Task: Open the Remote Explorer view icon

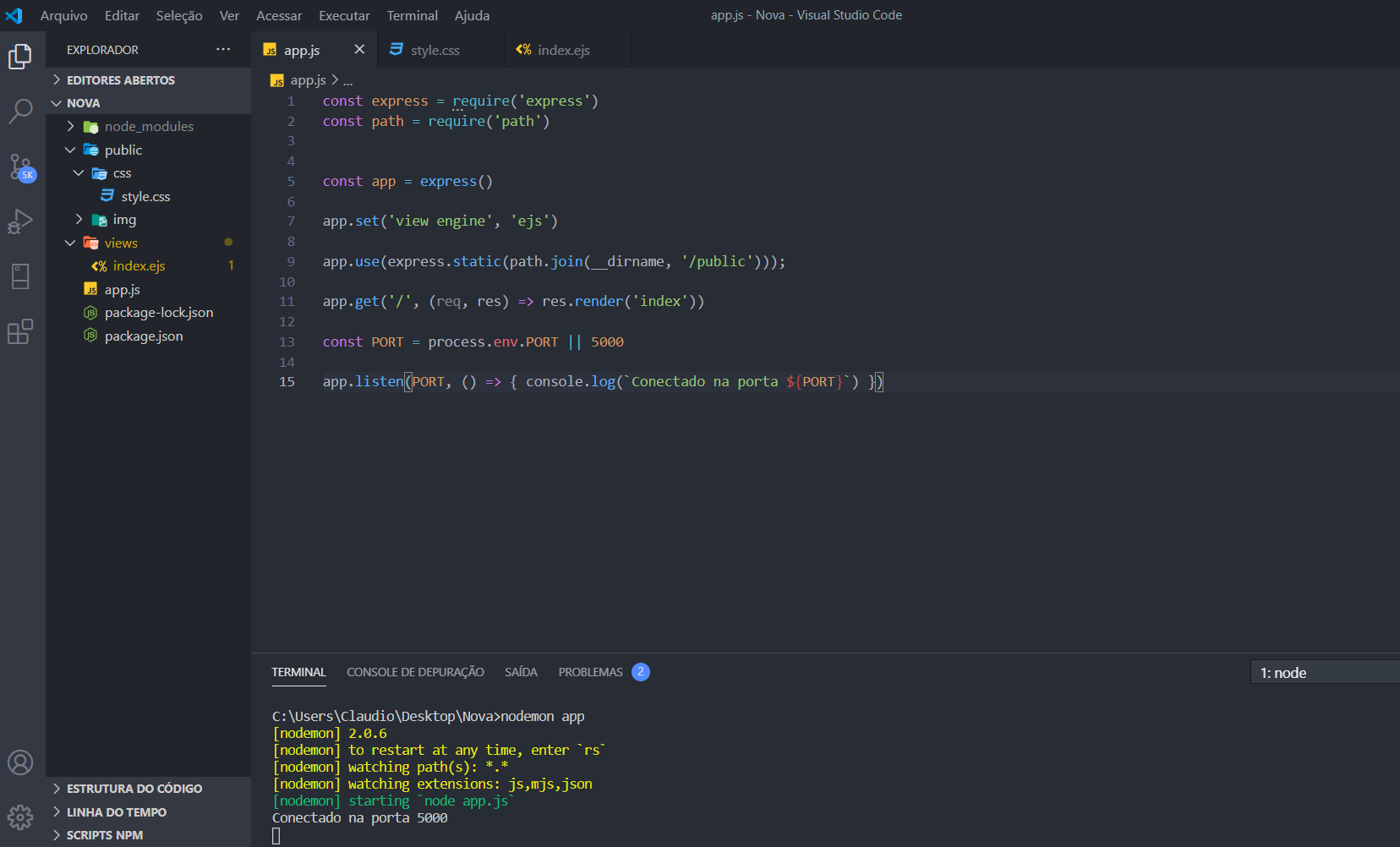Action: coord(20,276)
